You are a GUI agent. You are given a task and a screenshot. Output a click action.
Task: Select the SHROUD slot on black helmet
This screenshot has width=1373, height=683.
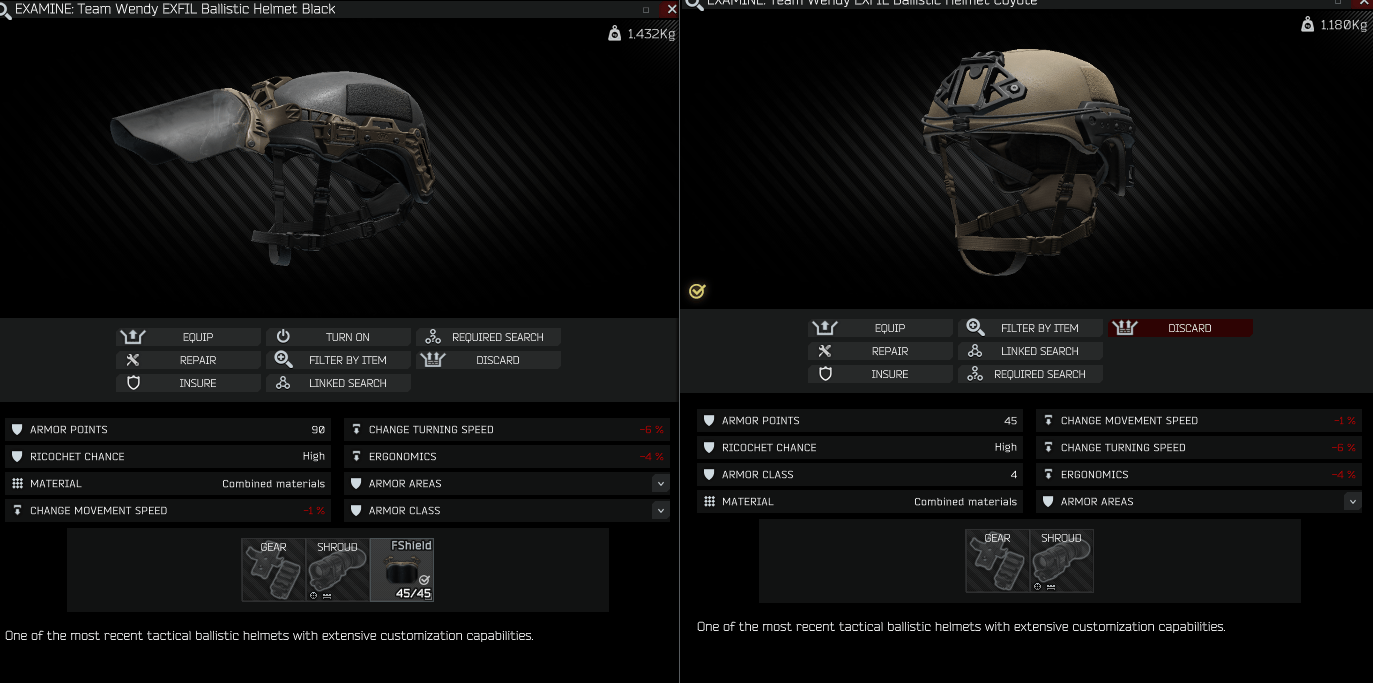[337, 570]
